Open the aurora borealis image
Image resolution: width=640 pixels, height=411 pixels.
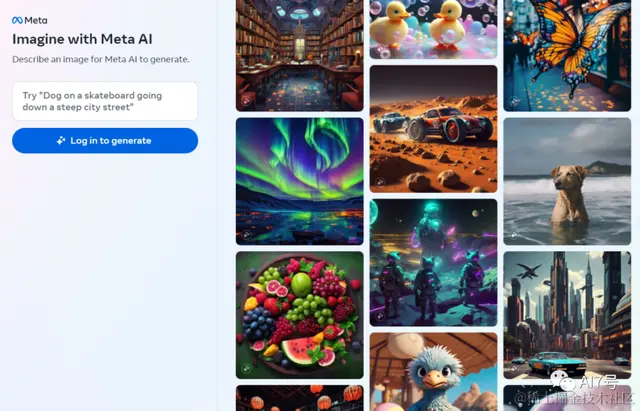pyautogui.click(x=300, y=181)
